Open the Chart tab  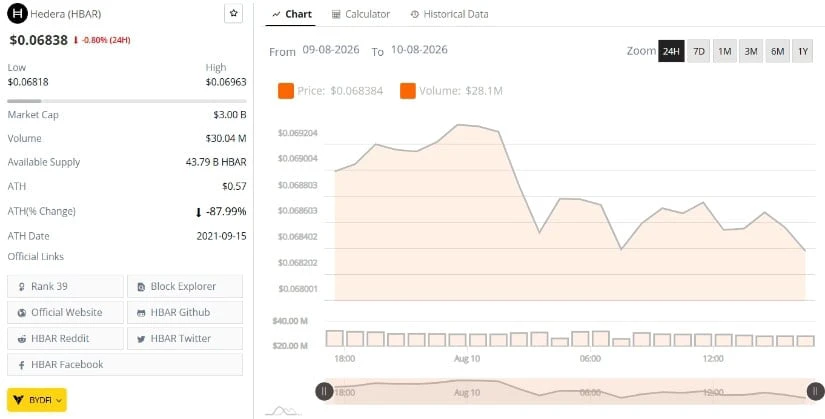(292, 14)
